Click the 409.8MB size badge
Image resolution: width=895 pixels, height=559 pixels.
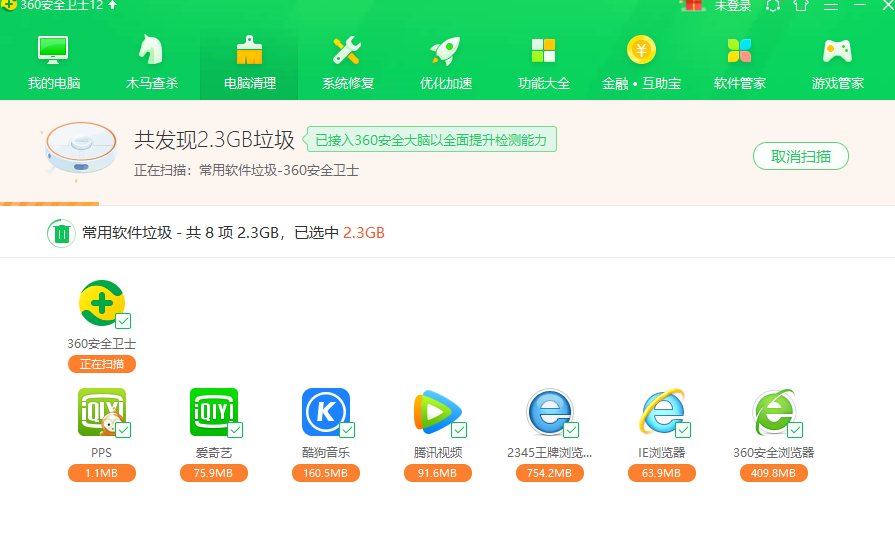773,473
